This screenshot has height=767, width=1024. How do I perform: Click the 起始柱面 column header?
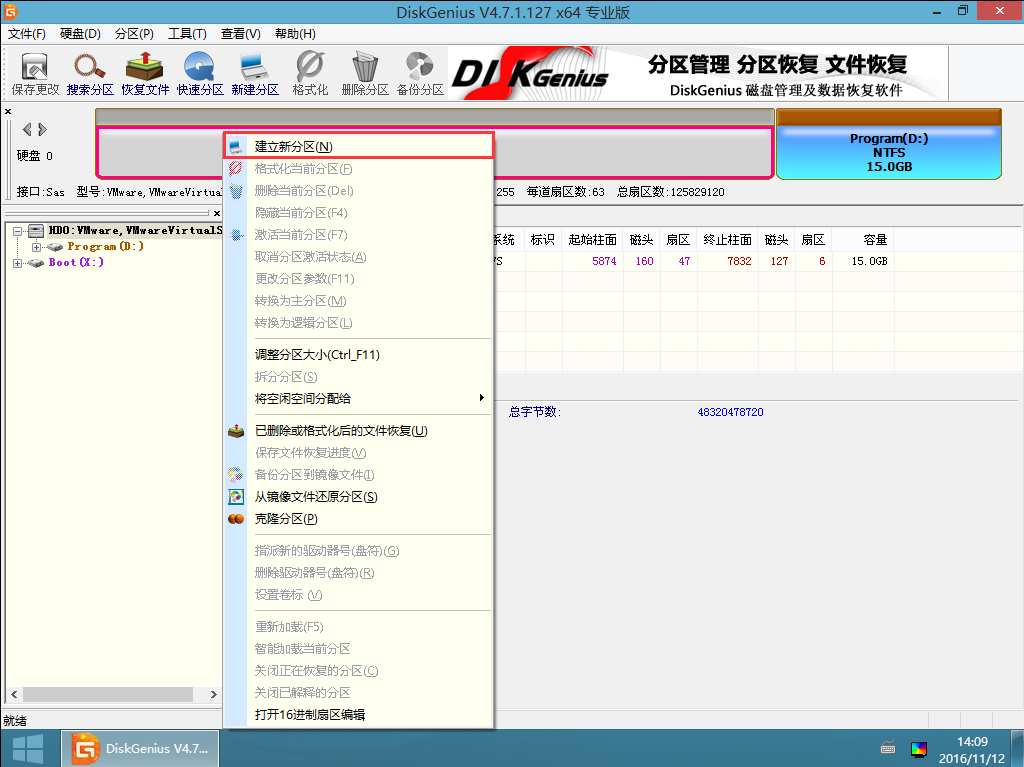pos(592,240)
